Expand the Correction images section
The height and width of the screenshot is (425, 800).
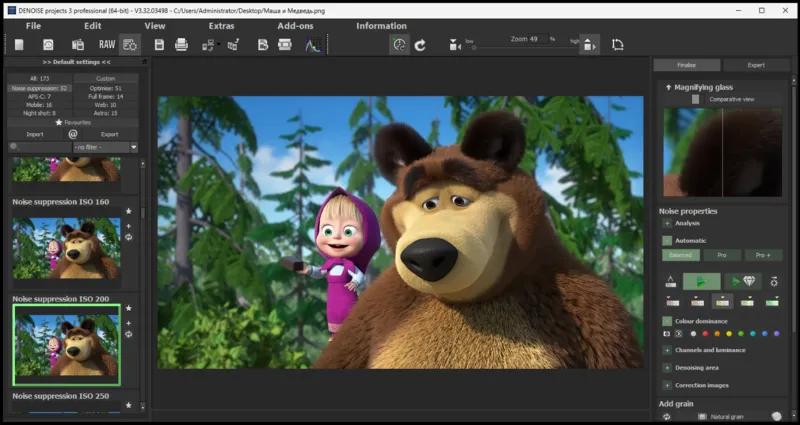667,385
